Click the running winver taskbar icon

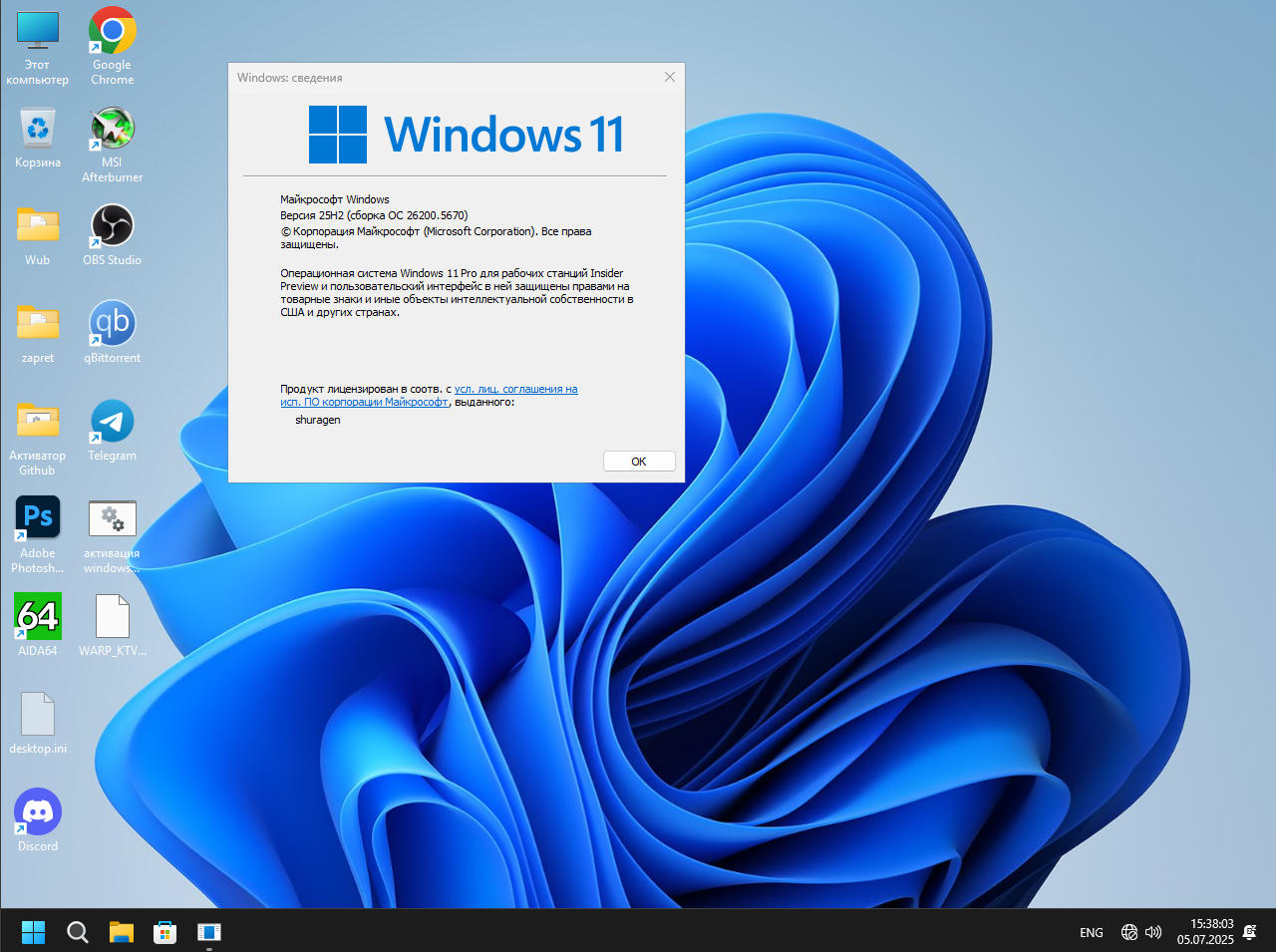[x=209, y=932]
